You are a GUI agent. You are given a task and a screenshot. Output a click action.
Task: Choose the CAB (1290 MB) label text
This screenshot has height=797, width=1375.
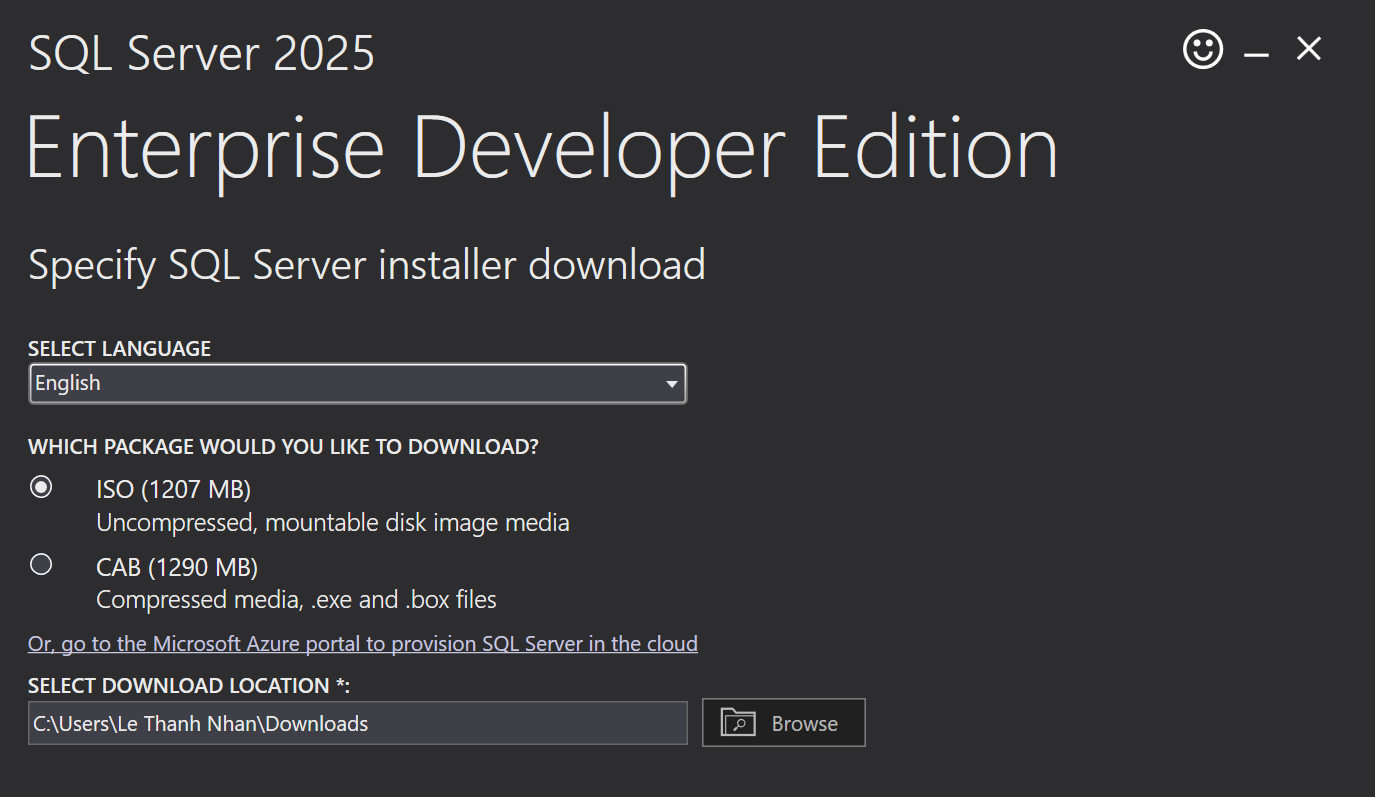pyautogui.click(x=177, y=567)
